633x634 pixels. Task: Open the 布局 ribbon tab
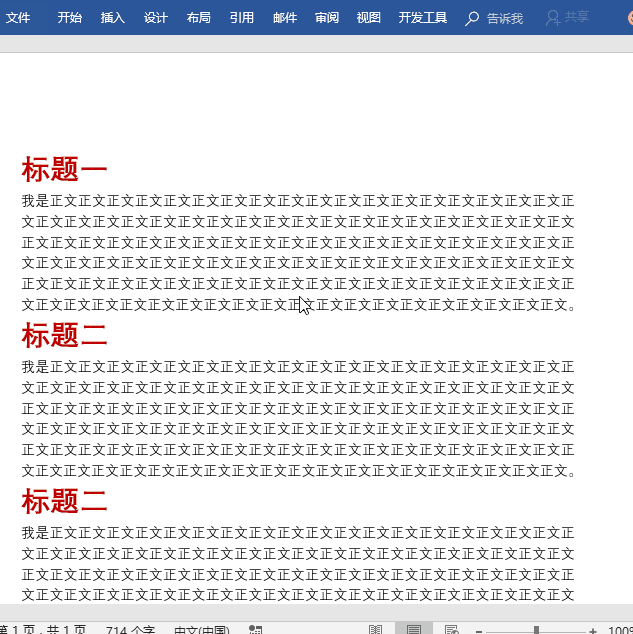[198, 18]
